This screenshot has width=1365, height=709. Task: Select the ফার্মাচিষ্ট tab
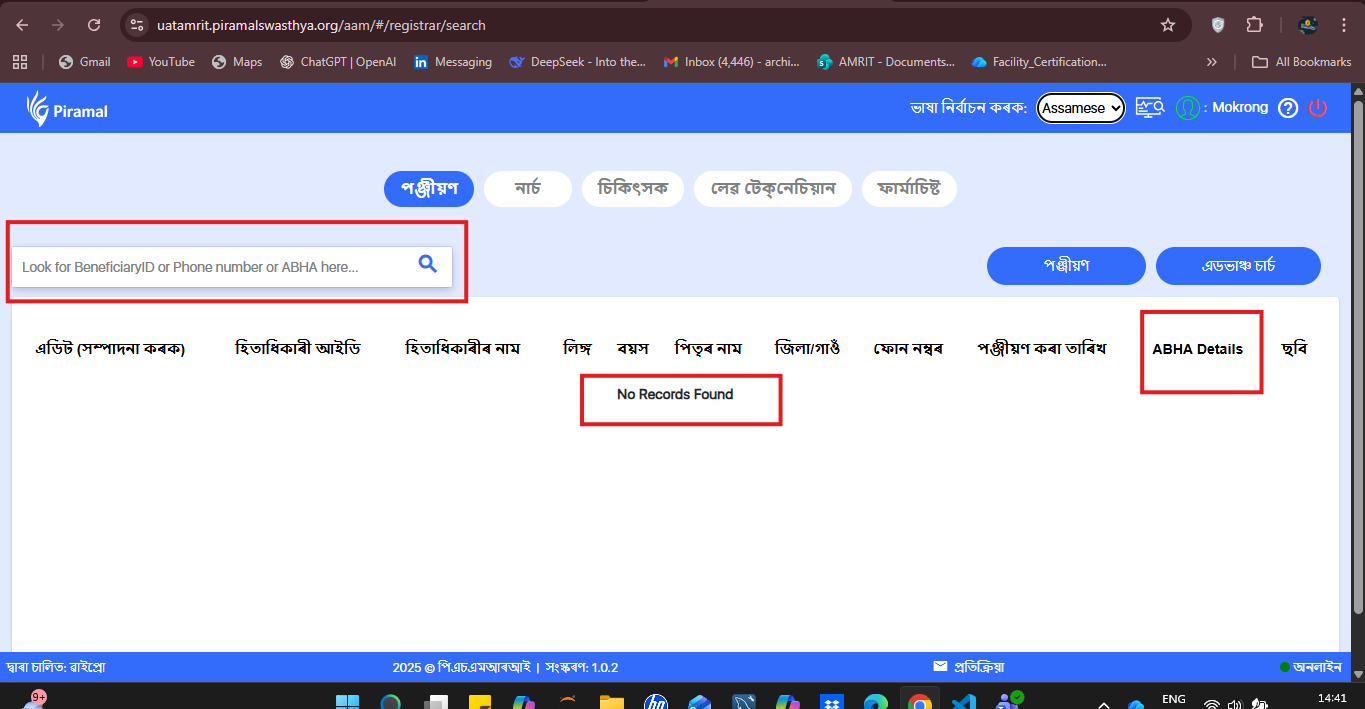(x=908, y=189)
